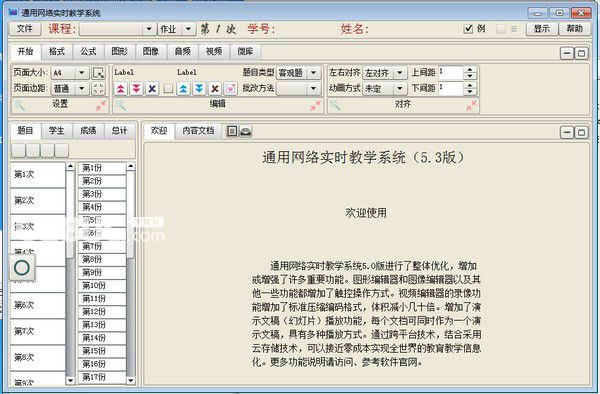This screenshot has width=600, height=394.
Task: Click the dark red X delete icon
Action: point(215,89)
